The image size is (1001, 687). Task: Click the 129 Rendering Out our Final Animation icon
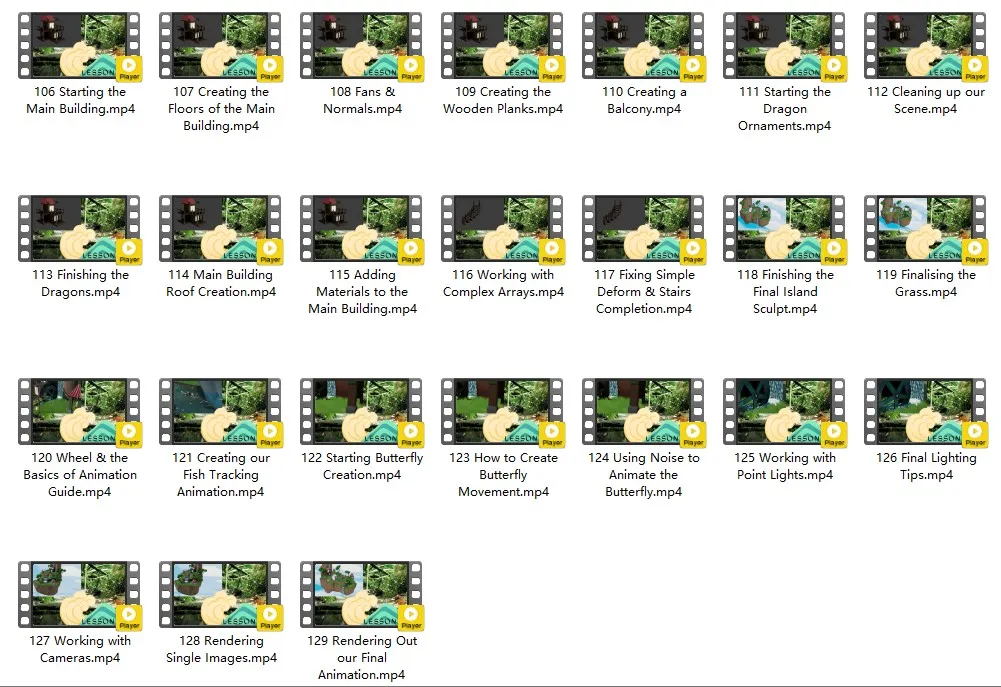pyautogui.click(x=362, y=596)
